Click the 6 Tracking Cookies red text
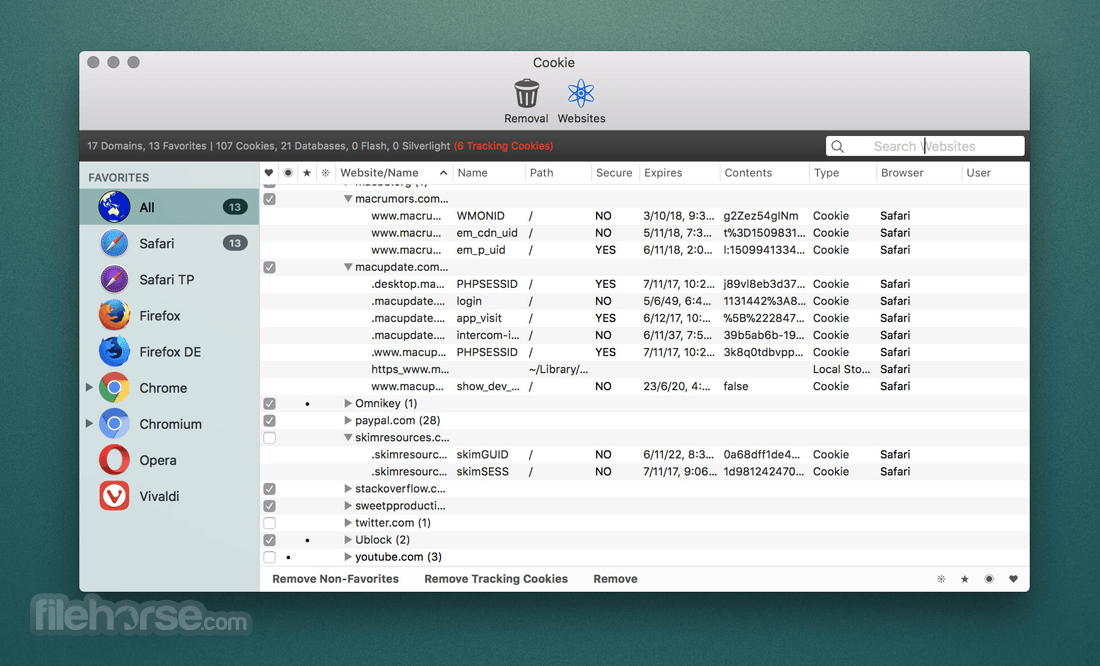The height and width of the screenshot is (666, 1100). click(504, 146)
